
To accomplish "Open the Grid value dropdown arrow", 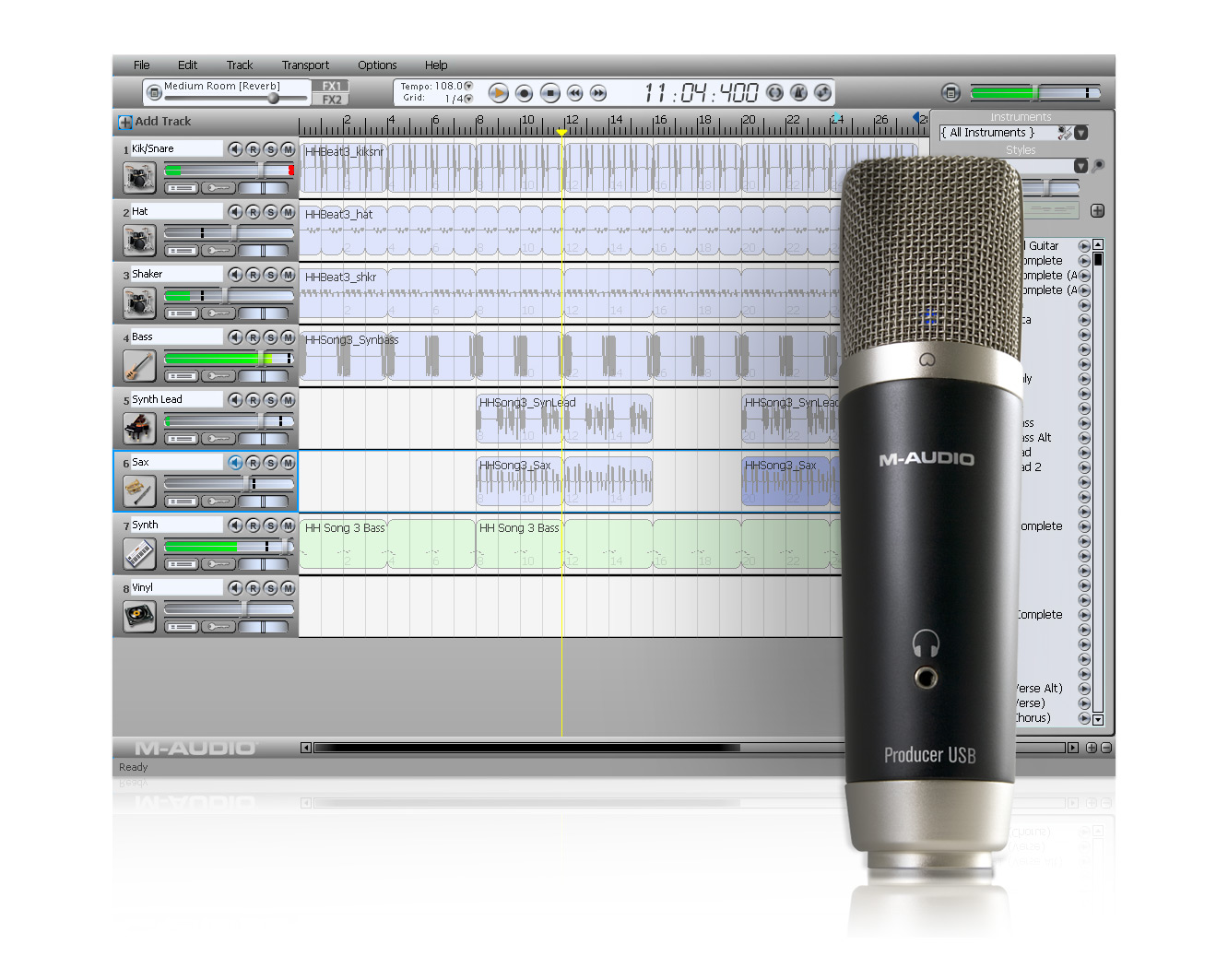I will (468, 98).
